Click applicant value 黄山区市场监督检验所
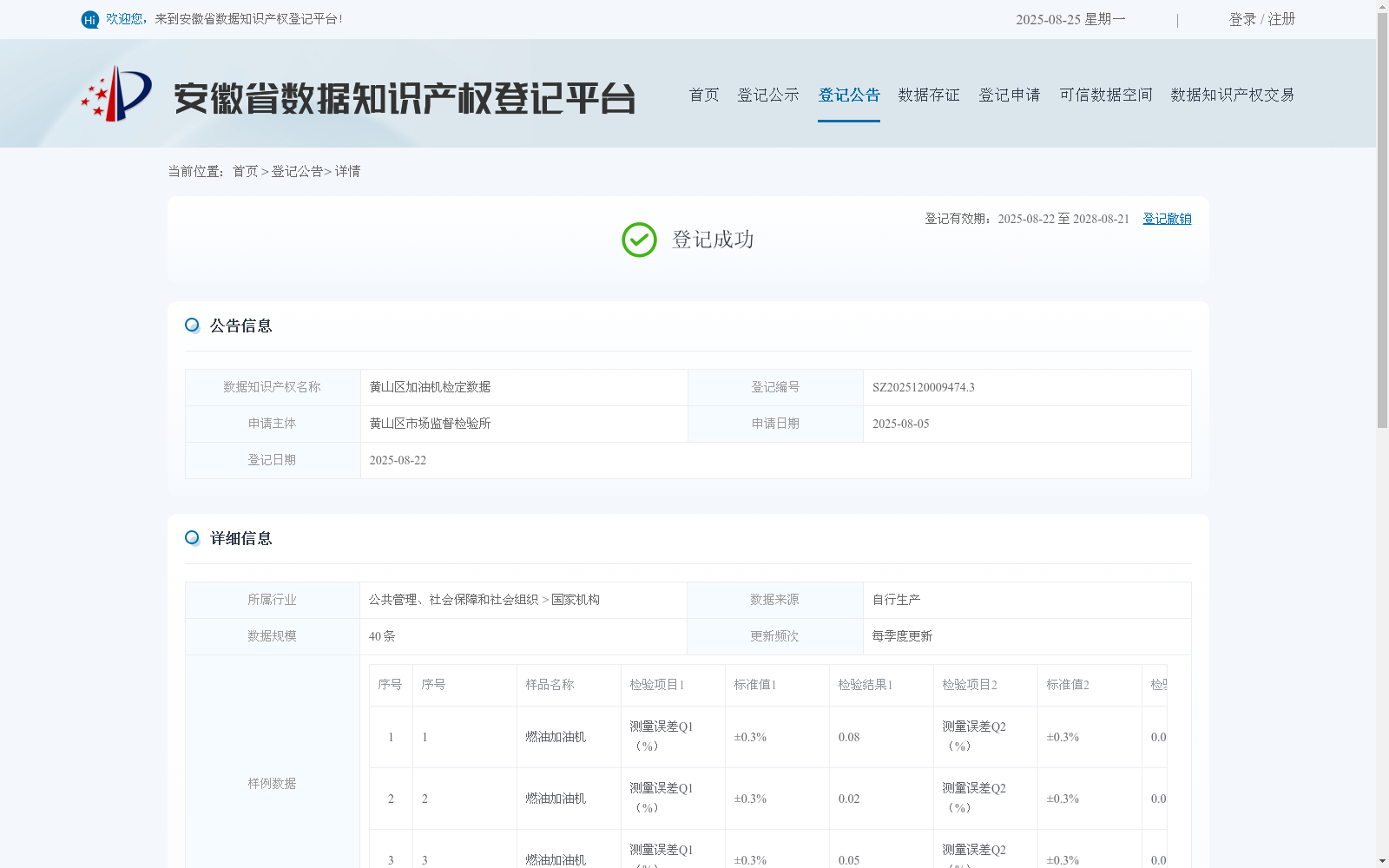Viewport: 1389px width, 868px height. pyautogui.click(x=430, y=424)
